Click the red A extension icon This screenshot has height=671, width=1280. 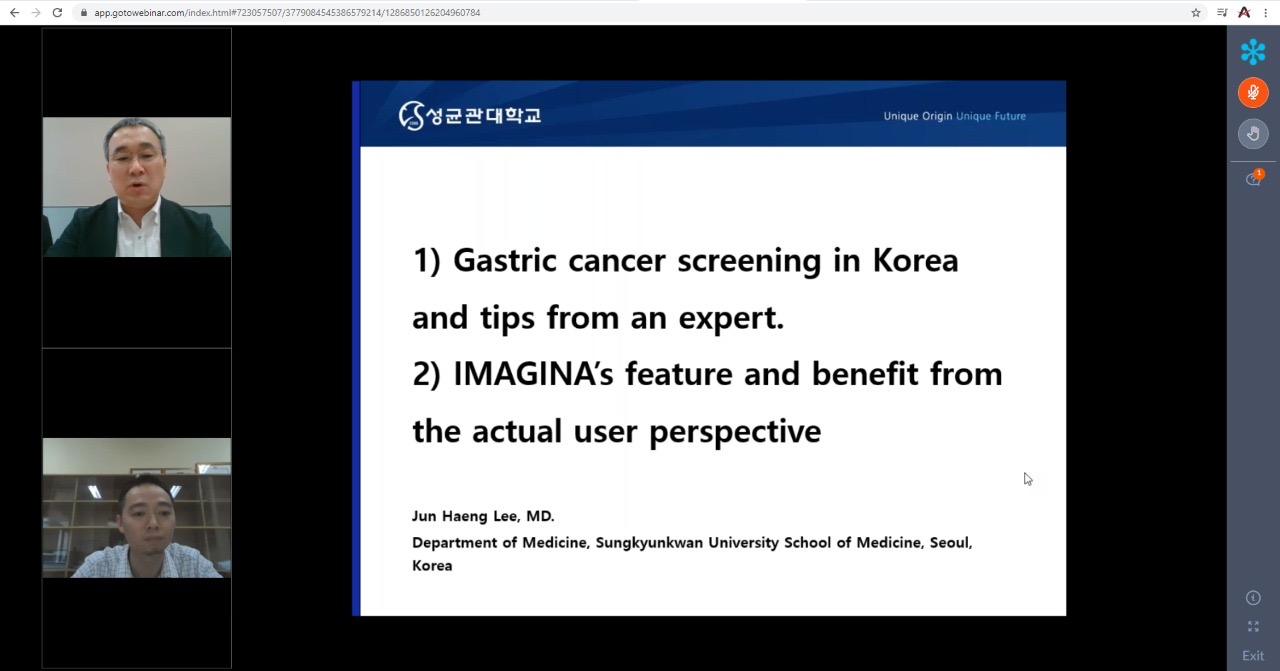[x=1244, y=13]
